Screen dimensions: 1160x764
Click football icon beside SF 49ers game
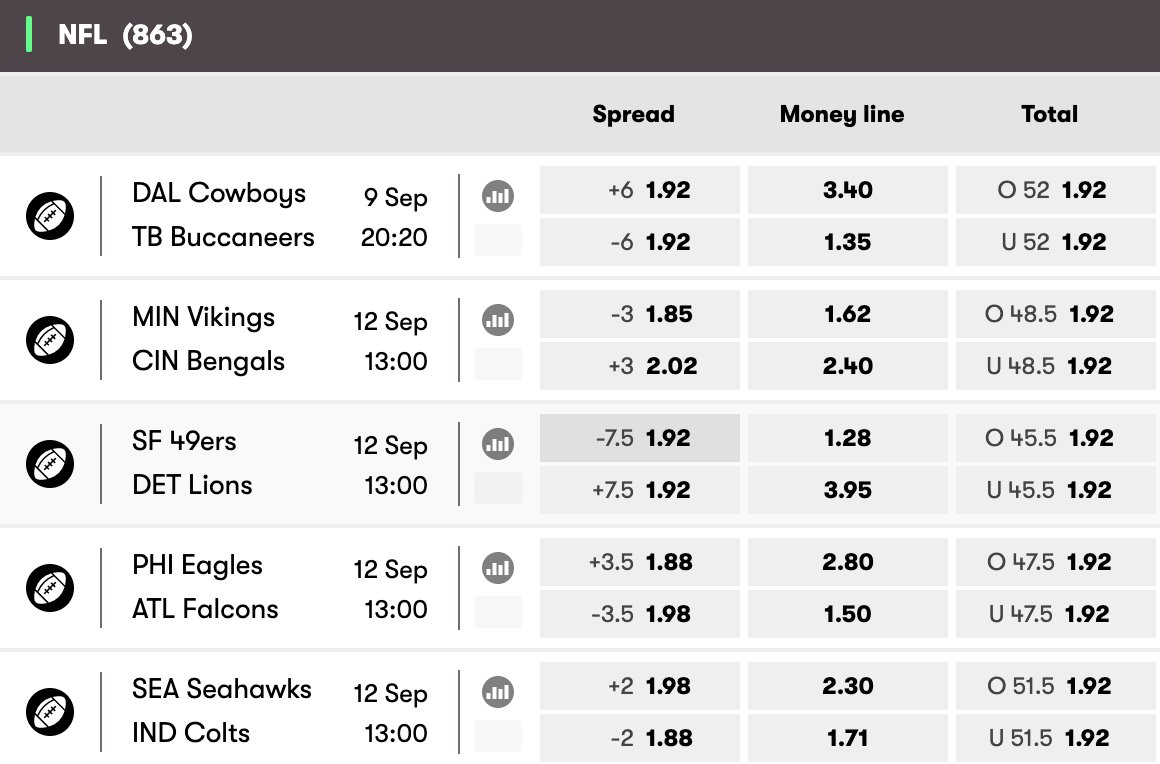50,464
